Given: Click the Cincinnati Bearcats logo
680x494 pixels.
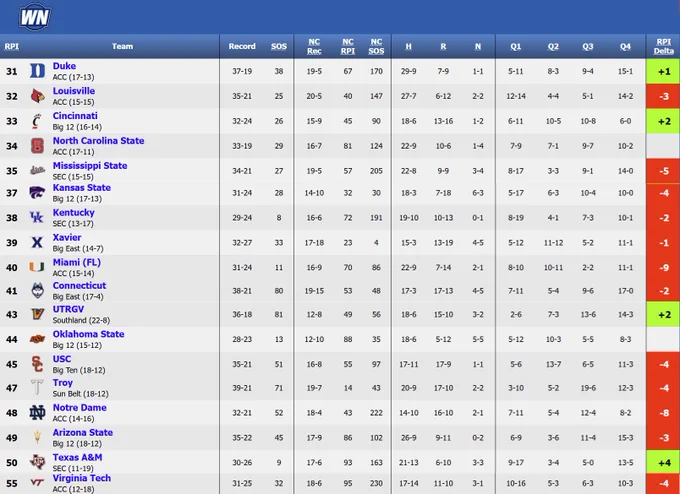Looking at the screenshot, I should click(x=37, y=121).
